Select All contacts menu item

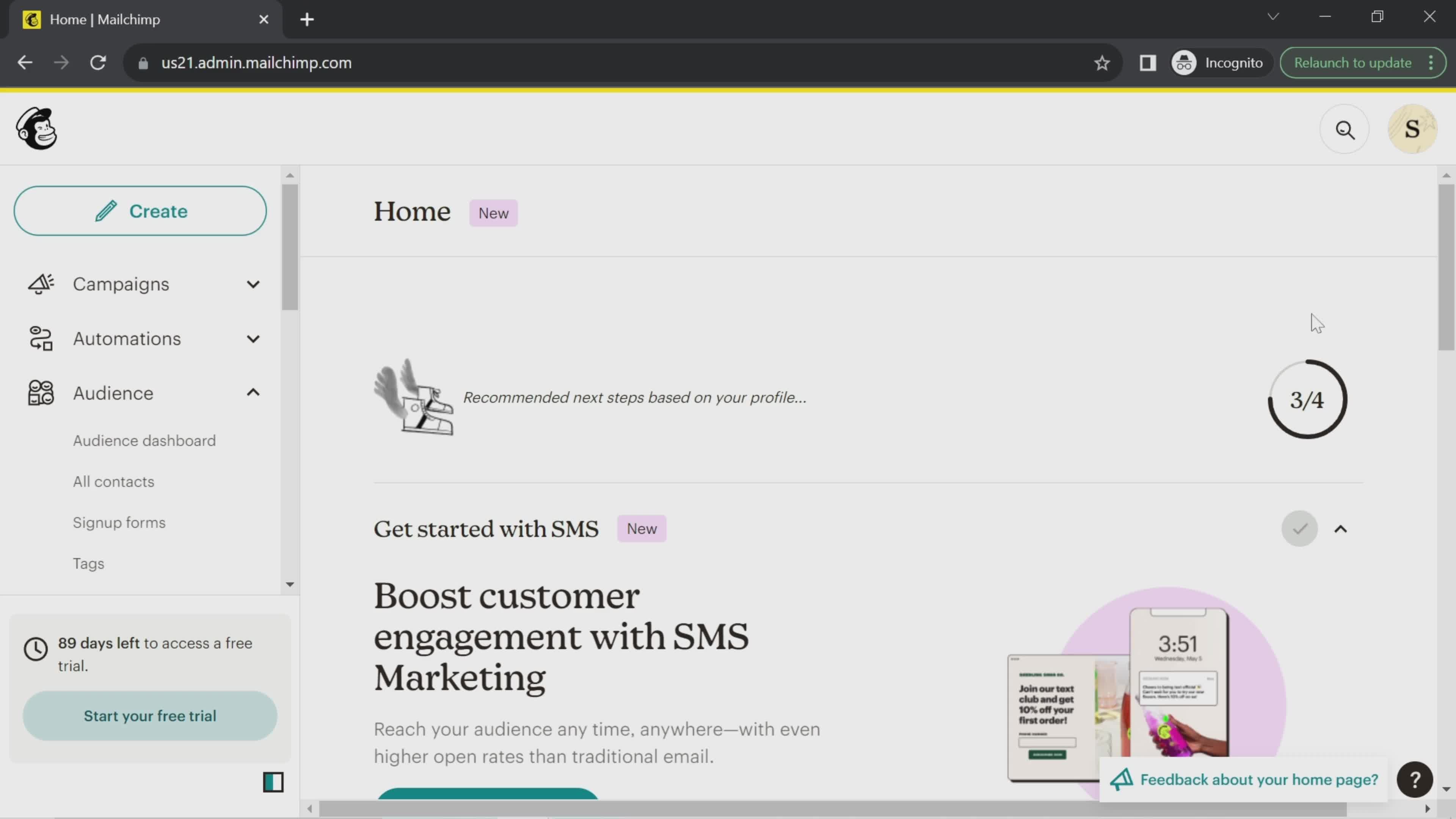[113, 481]
